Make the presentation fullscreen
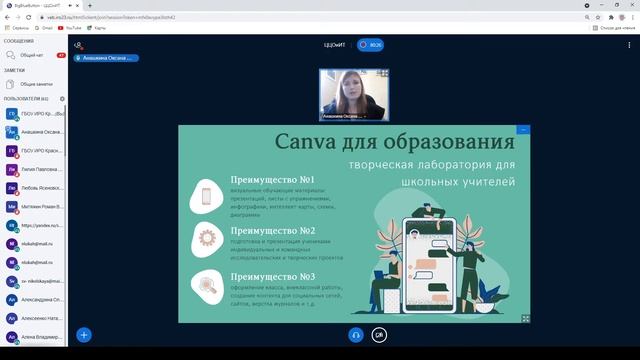This screenshot has height=360, width=640. [525, 318]
